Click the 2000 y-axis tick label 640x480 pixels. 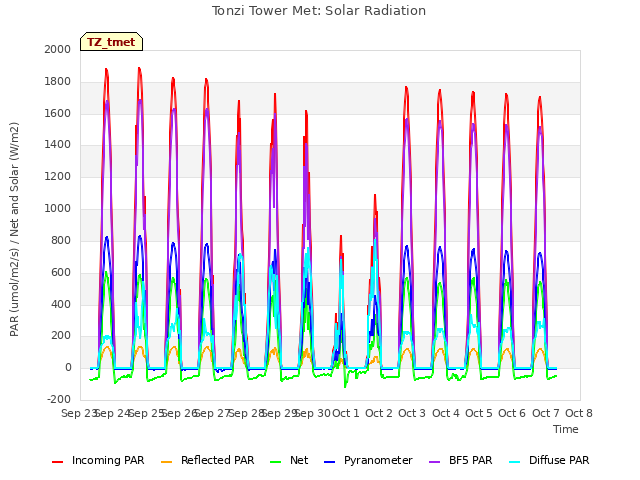pos(58,49)
